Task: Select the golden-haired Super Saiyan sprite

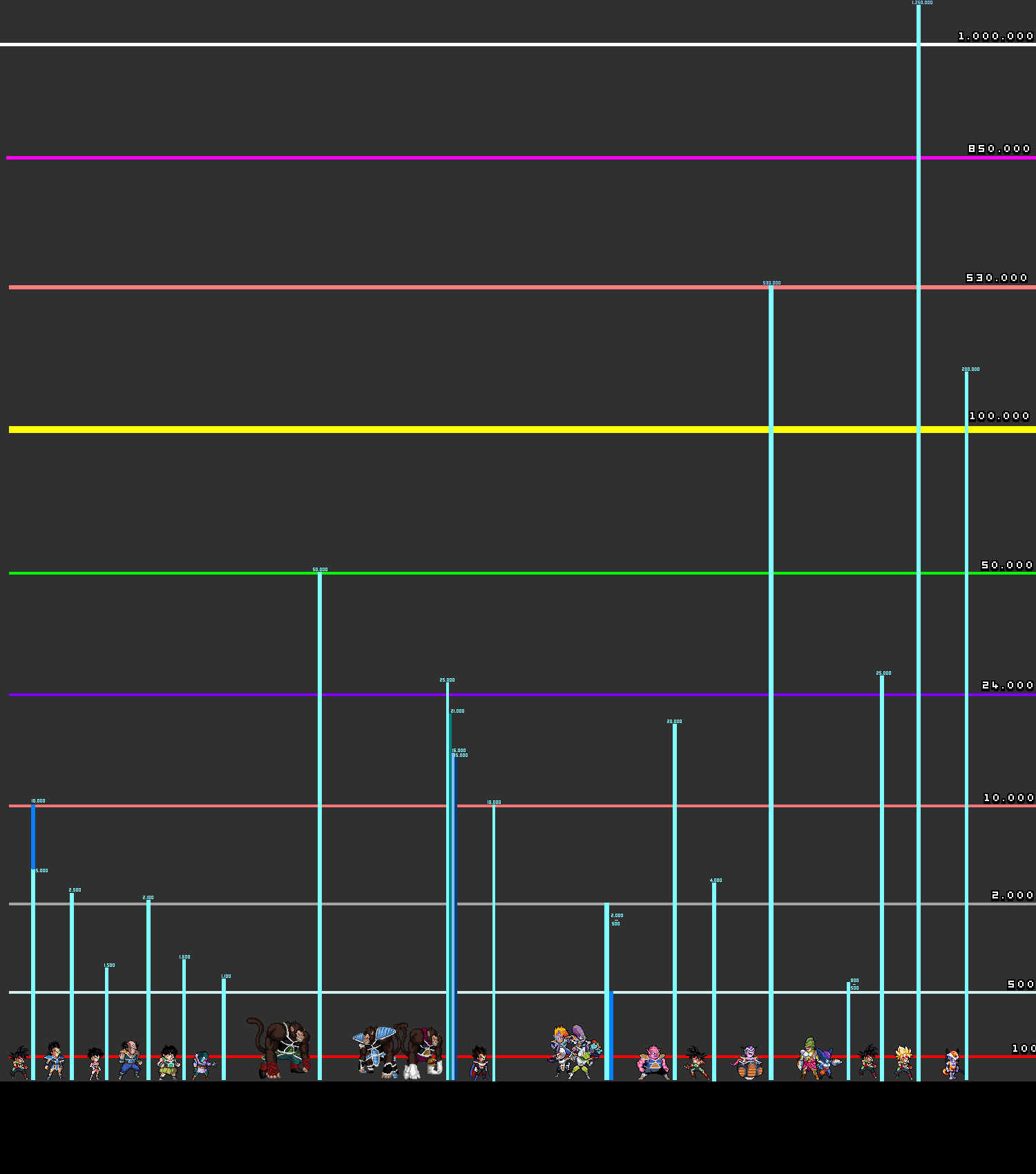Action: [903, 1063]
